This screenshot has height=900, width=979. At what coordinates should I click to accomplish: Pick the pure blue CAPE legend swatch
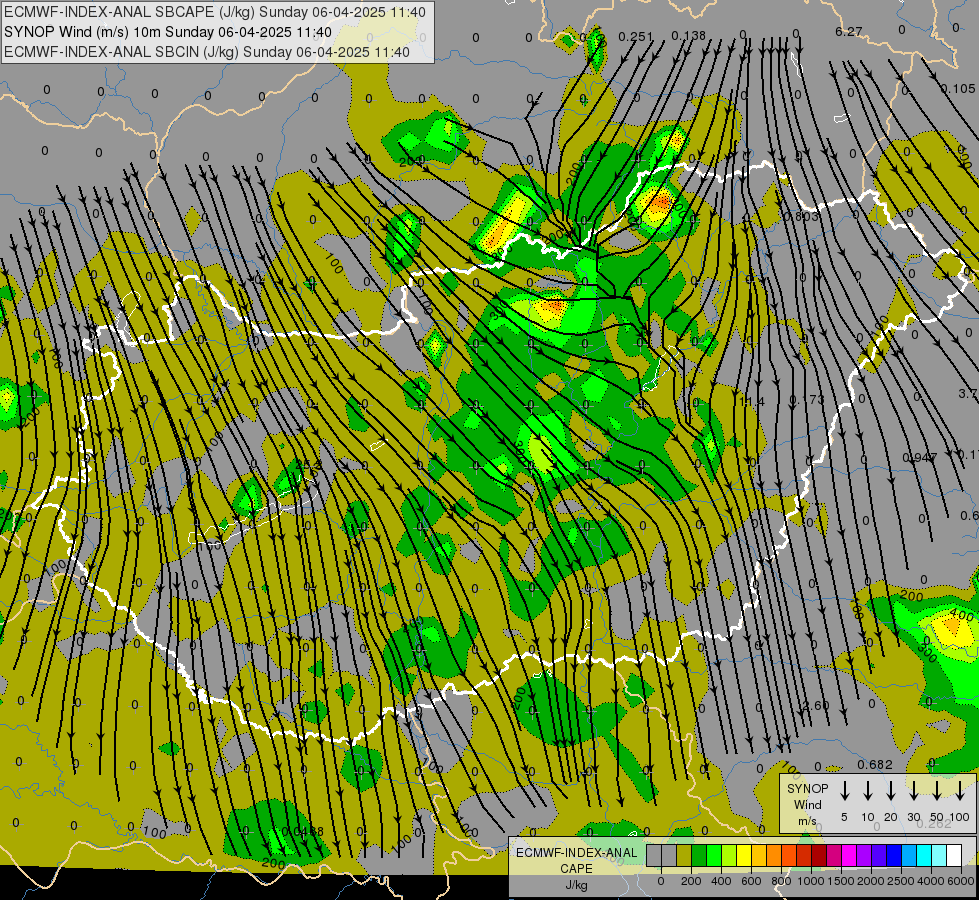tap(895, 855)
